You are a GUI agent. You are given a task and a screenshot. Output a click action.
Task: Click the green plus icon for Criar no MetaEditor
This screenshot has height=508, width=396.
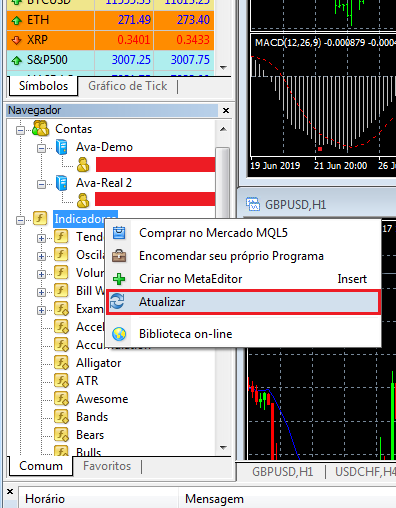[119, 279]
